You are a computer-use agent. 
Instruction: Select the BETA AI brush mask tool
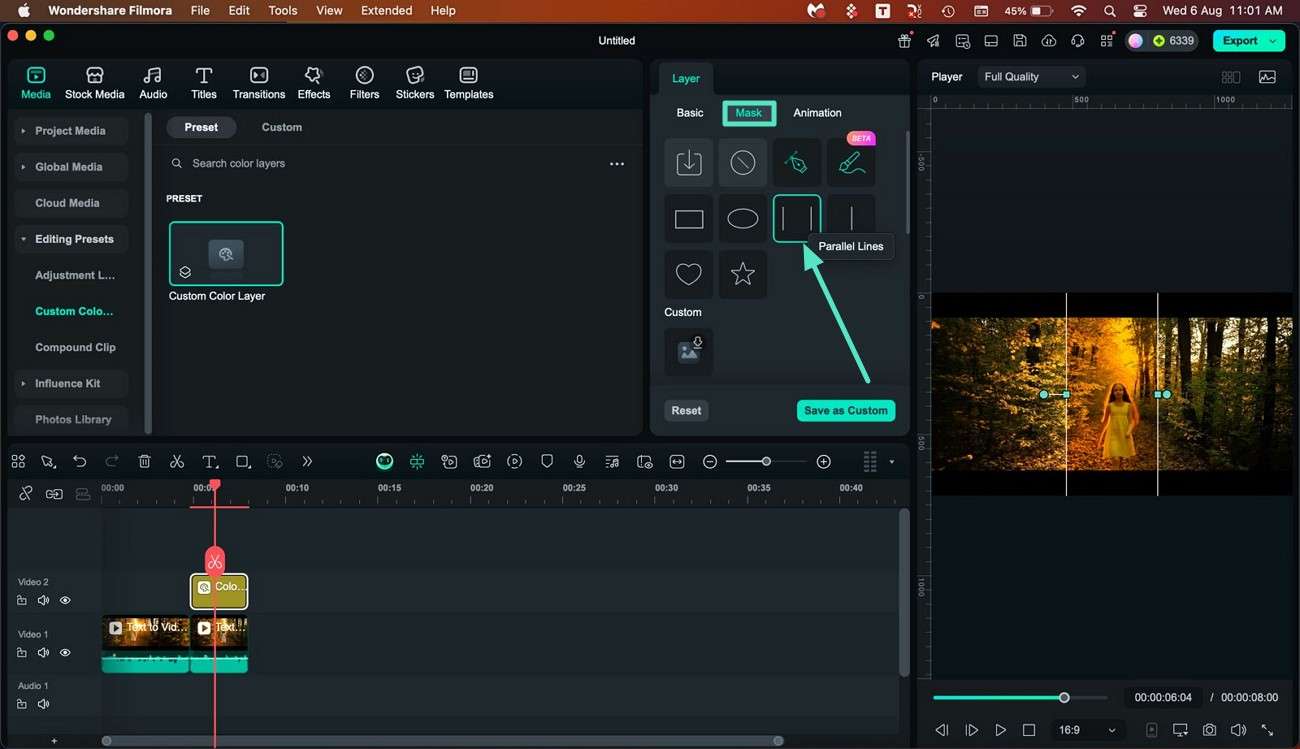click(x=851, y=162)
